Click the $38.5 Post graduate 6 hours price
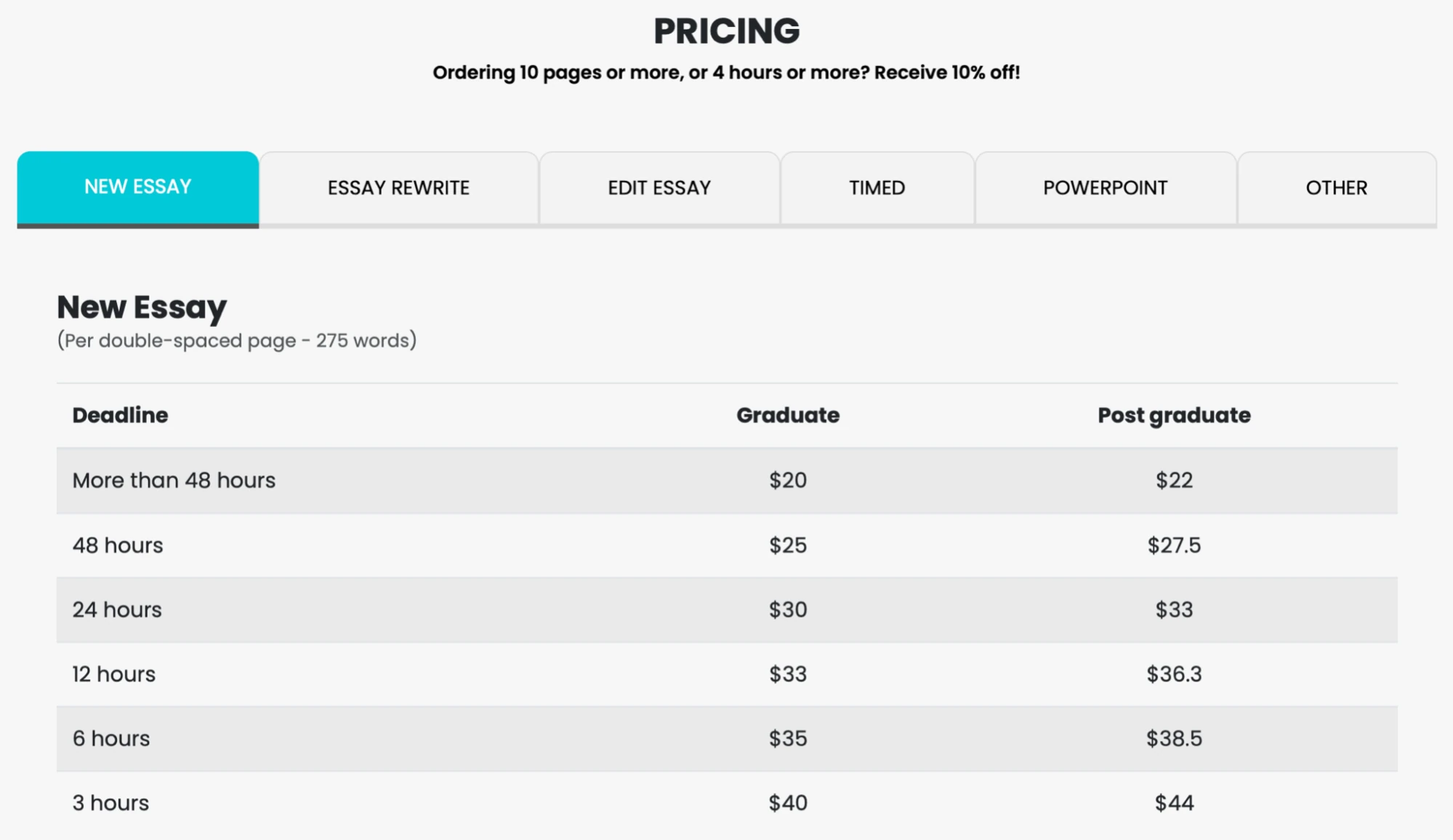This screenshot has height=840, width=1453. 1173,738
